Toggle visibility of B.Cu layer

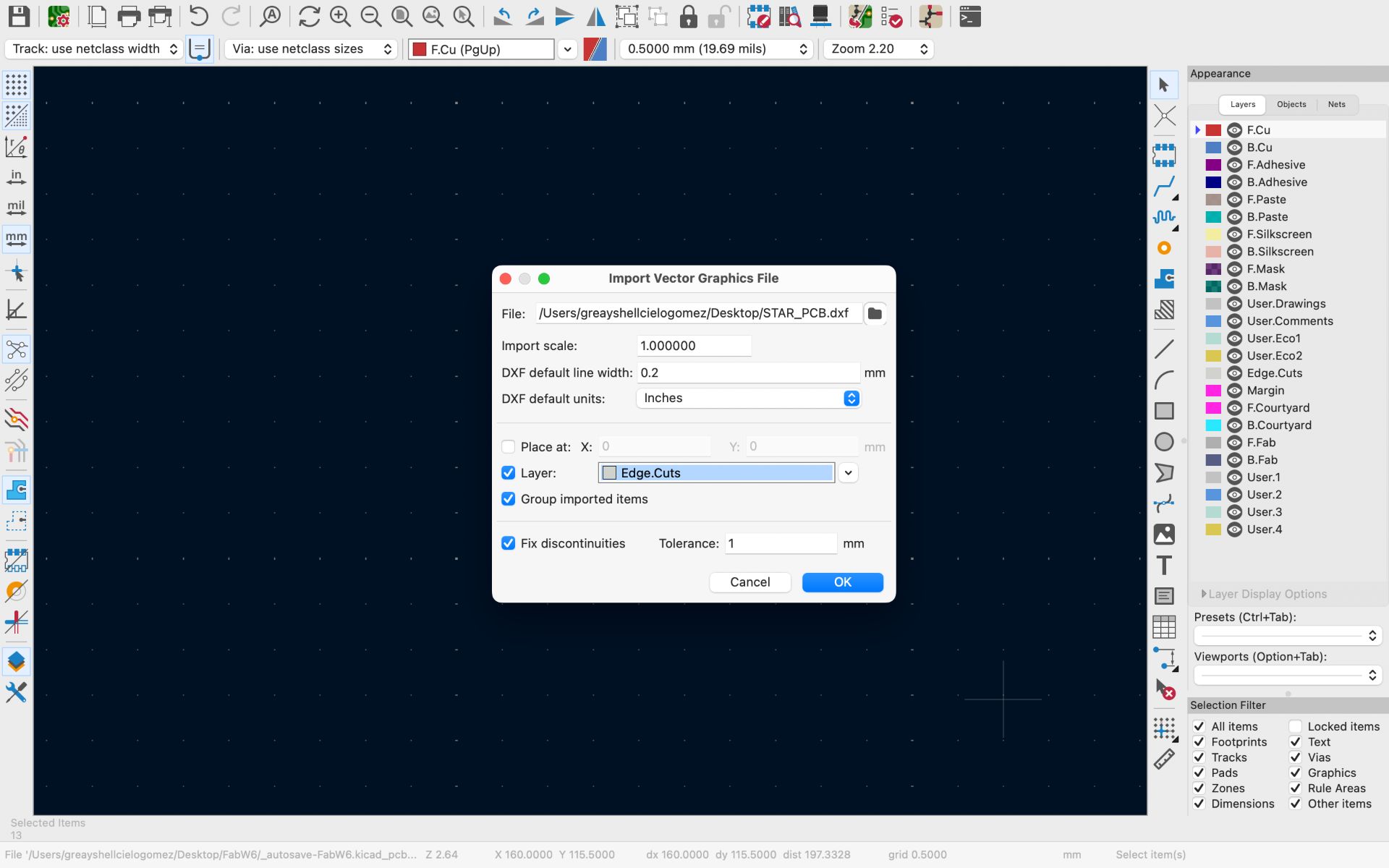point(1235,148)
